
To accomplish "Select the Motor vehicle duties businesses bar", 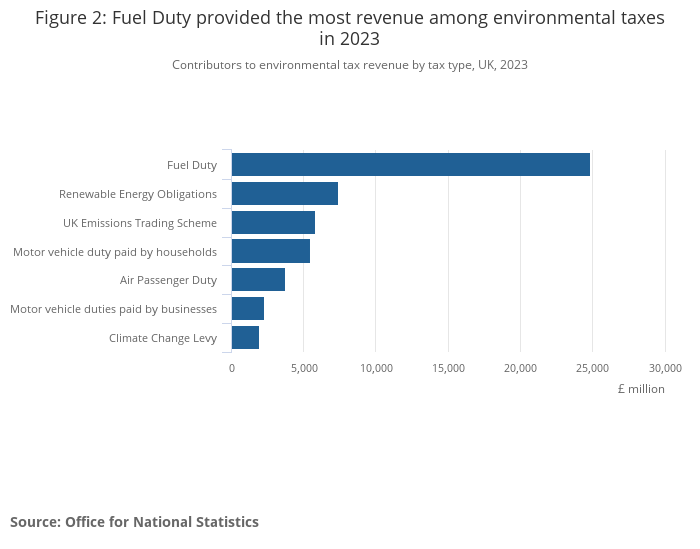I will click(x=247, y=309).
